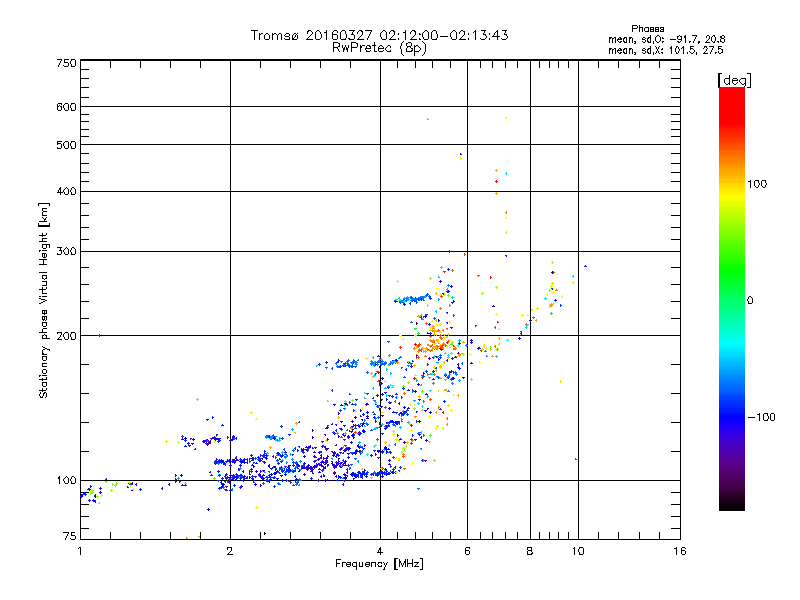Click the "6" frequency tick label

coord(467,551)
